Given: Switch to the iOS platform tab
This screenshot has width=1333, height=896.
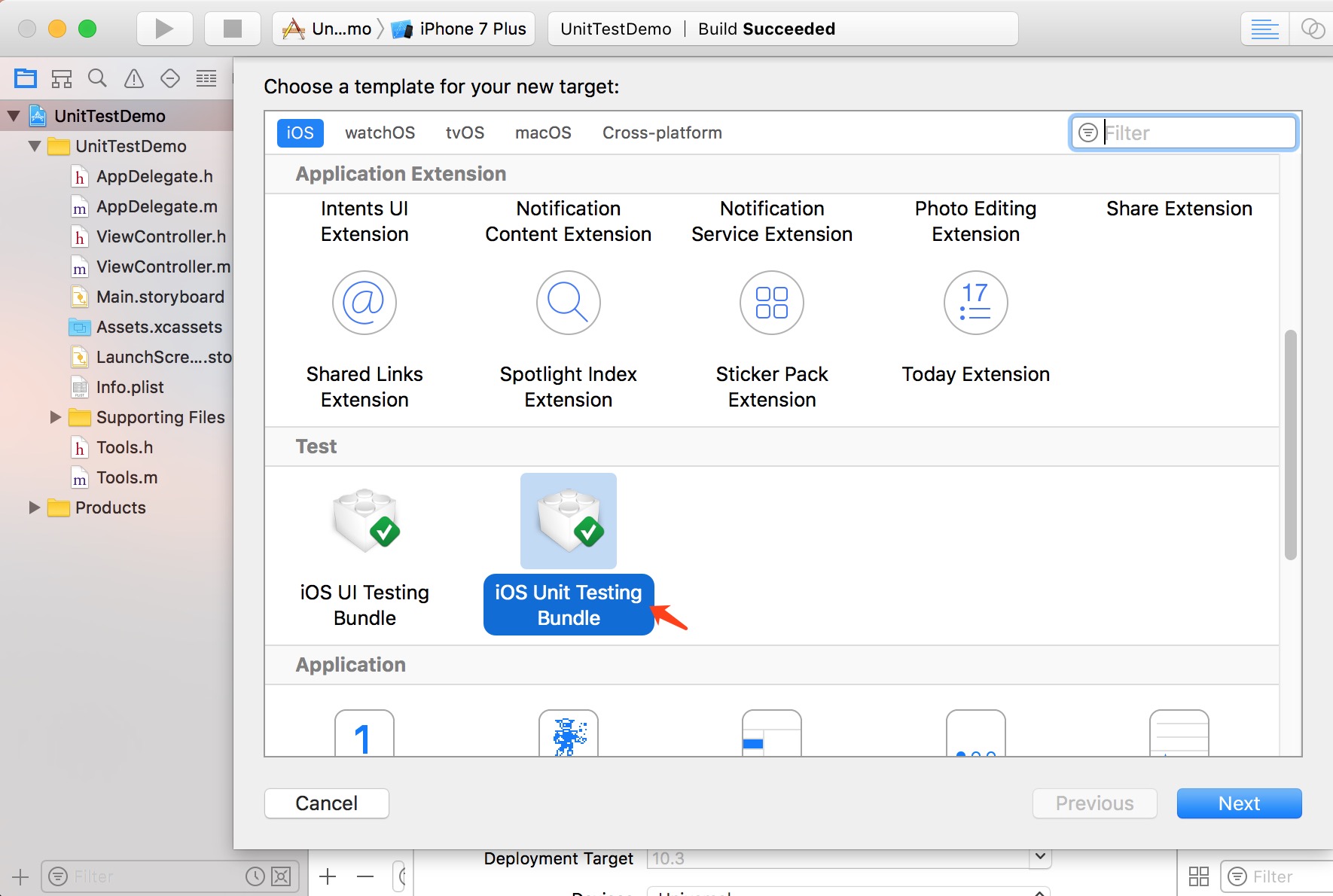Looking at the screenshot, I should [300, 133].
